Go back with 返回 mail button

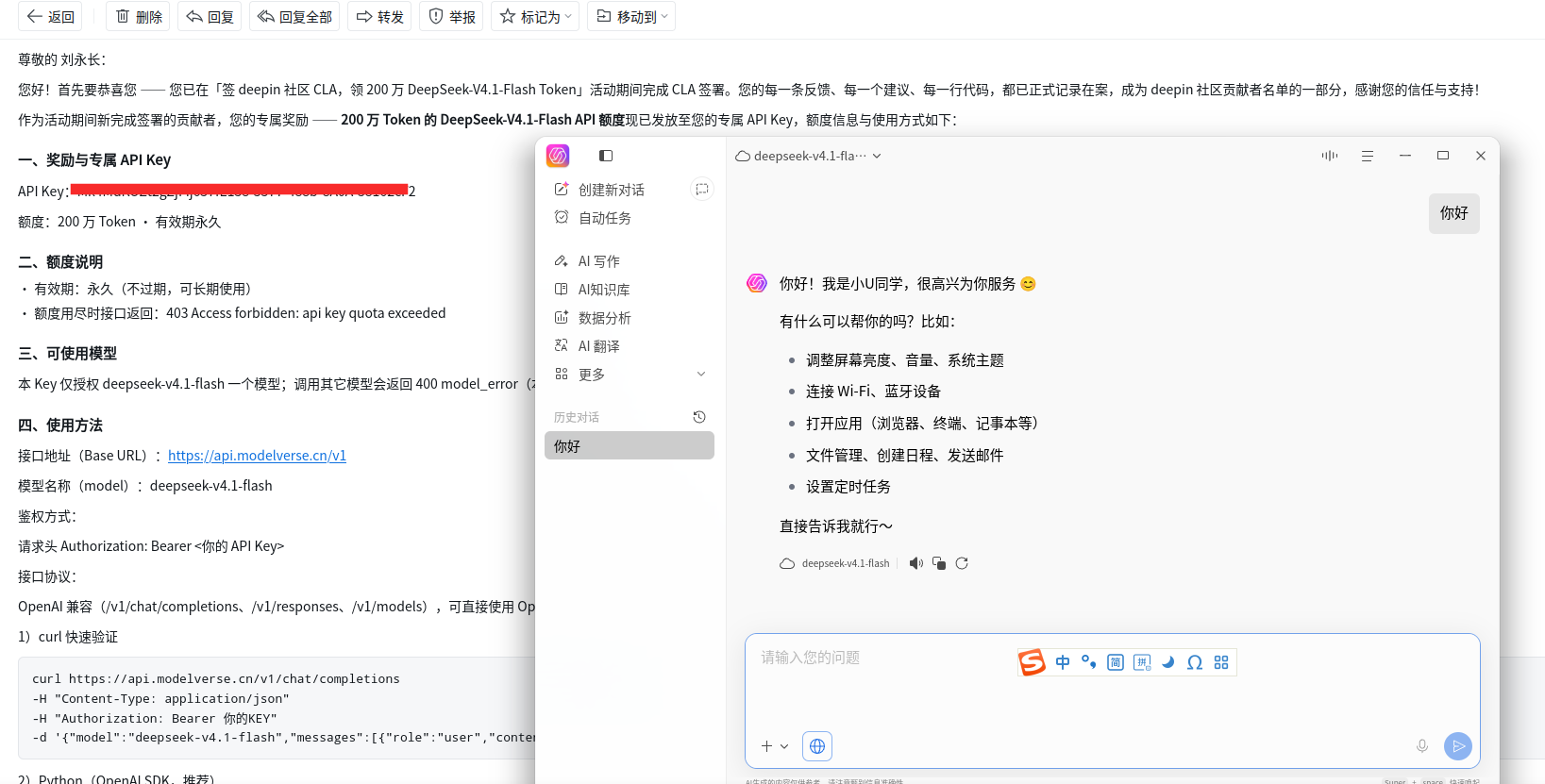[50, 17]
